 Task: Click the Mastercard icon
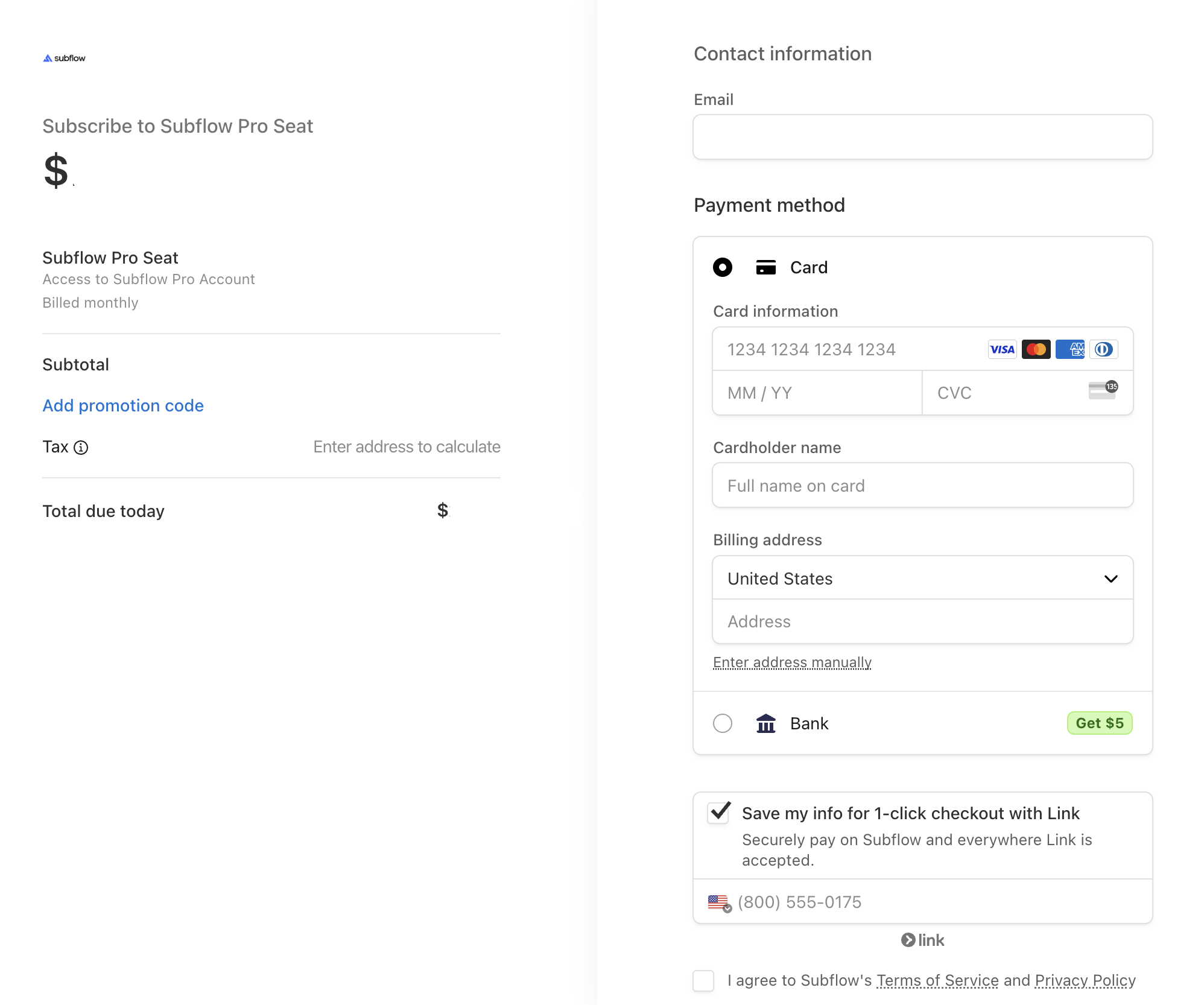[1036, 349]
